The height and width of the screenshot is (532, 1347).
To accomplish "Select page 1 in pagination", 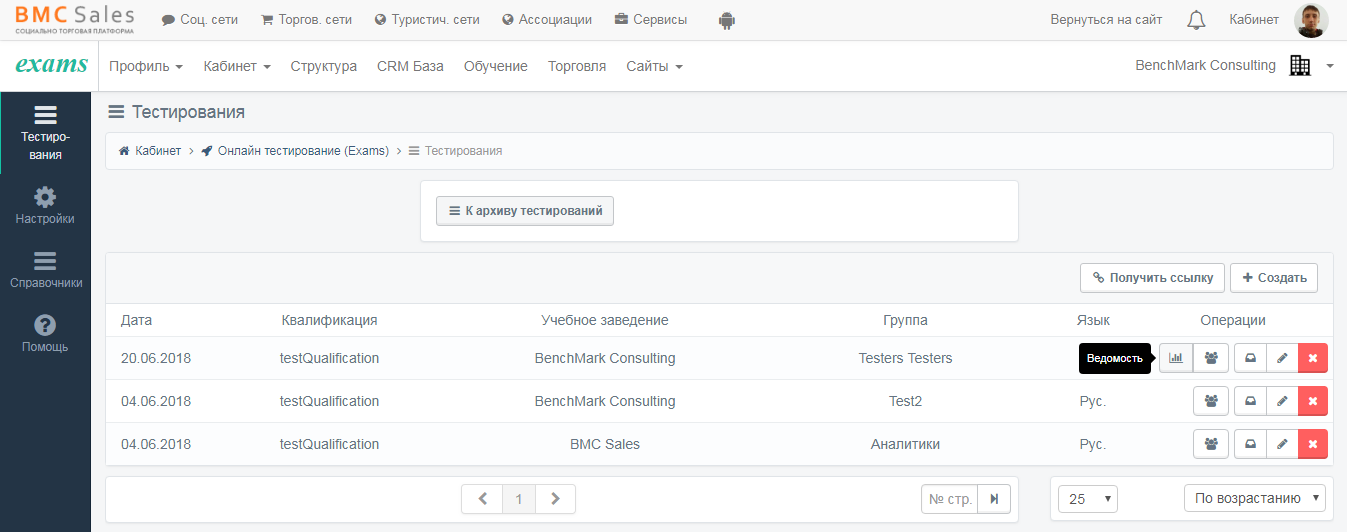I will [x=519, y=499].
